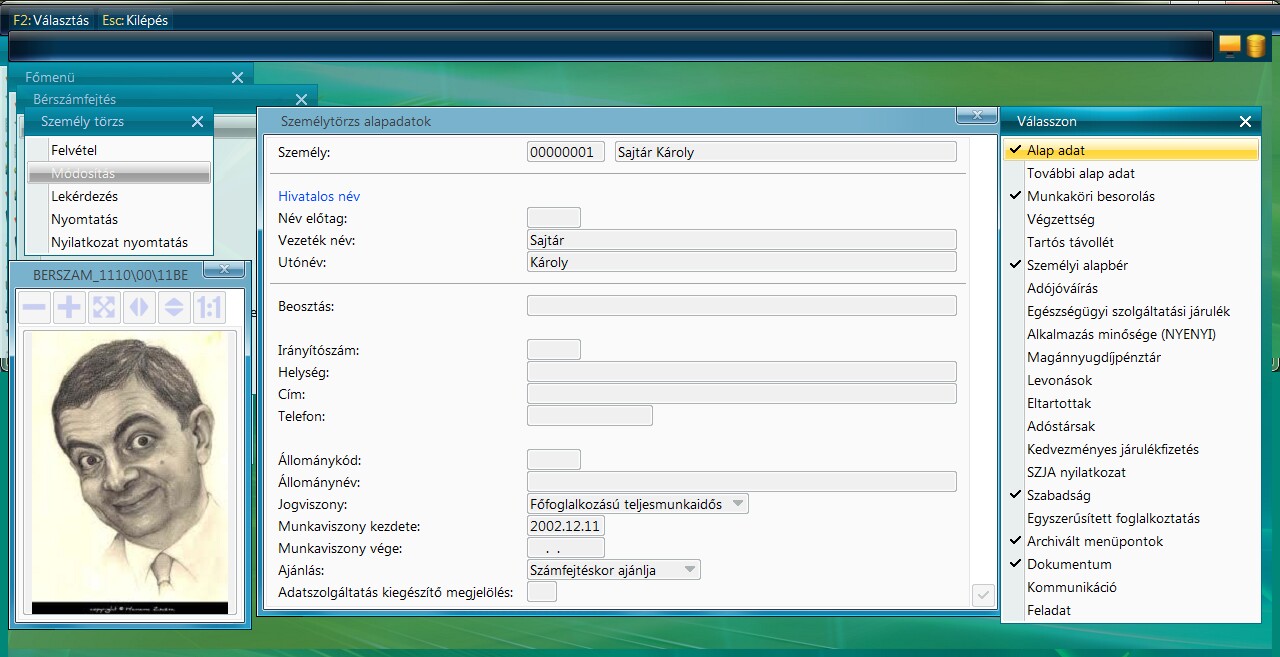
Task: Click the Irányítószám field
Action: [554, 350]
